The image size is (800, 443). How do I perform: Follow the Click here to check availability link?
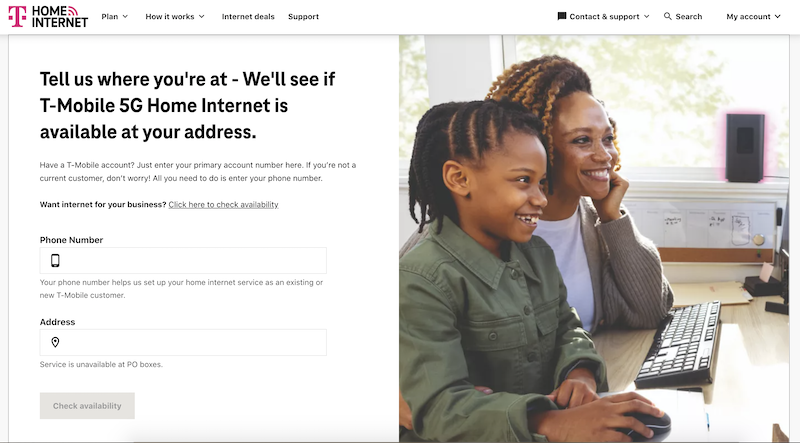223,205
